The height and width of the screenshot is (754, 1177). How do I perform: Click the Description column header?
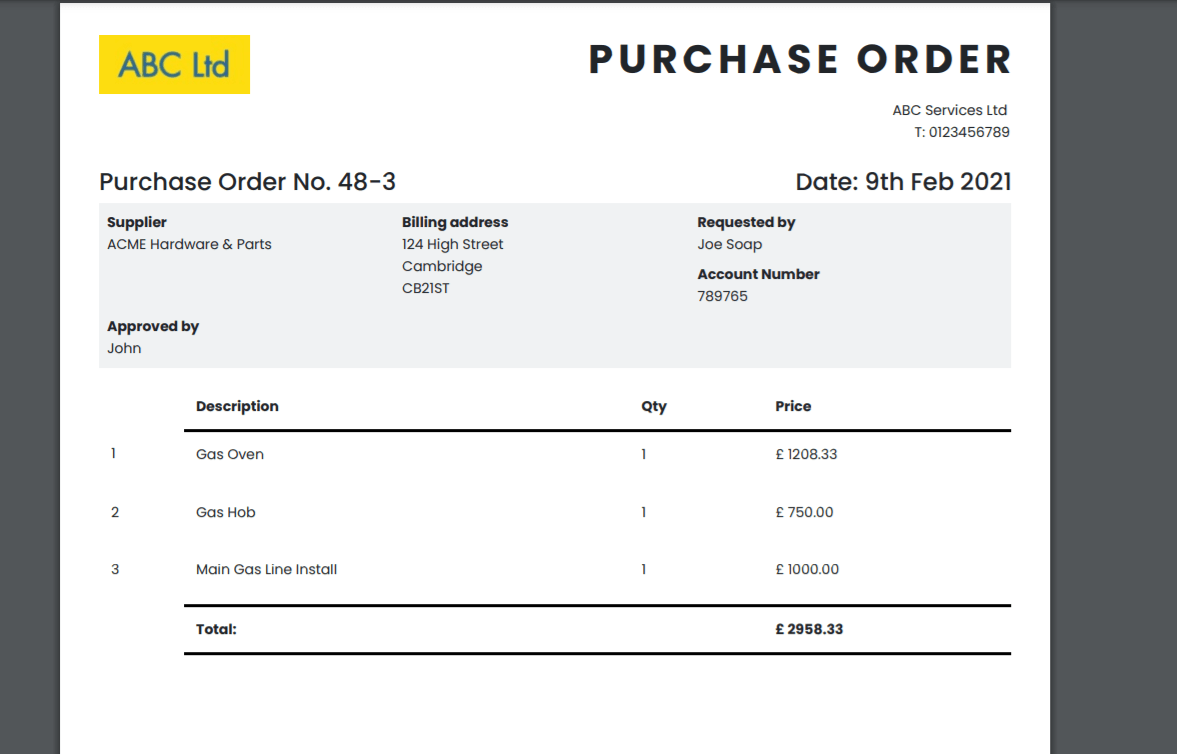point(237,406)
